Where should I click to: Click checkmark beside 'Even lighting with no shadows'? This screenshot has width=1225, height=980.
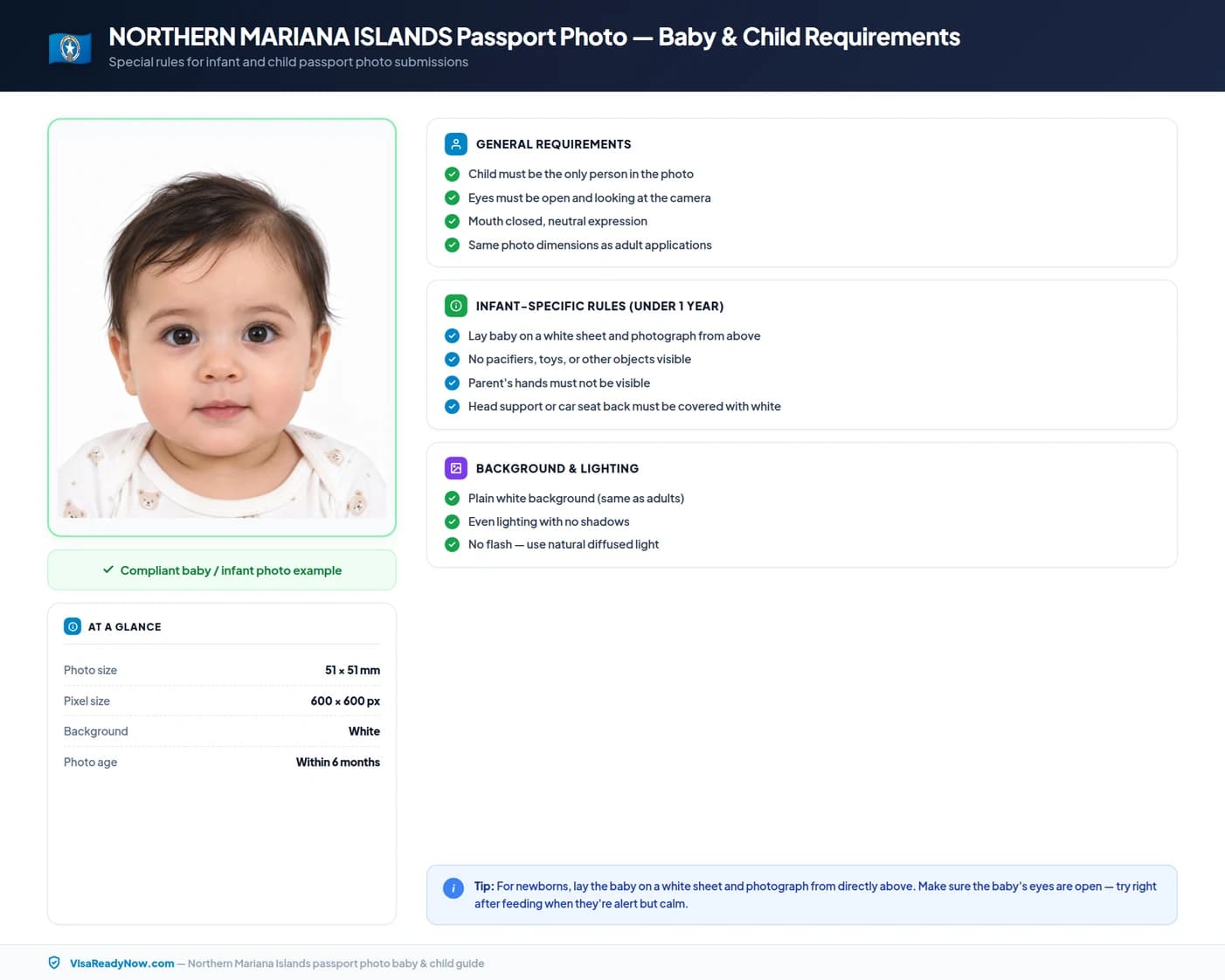452,521
